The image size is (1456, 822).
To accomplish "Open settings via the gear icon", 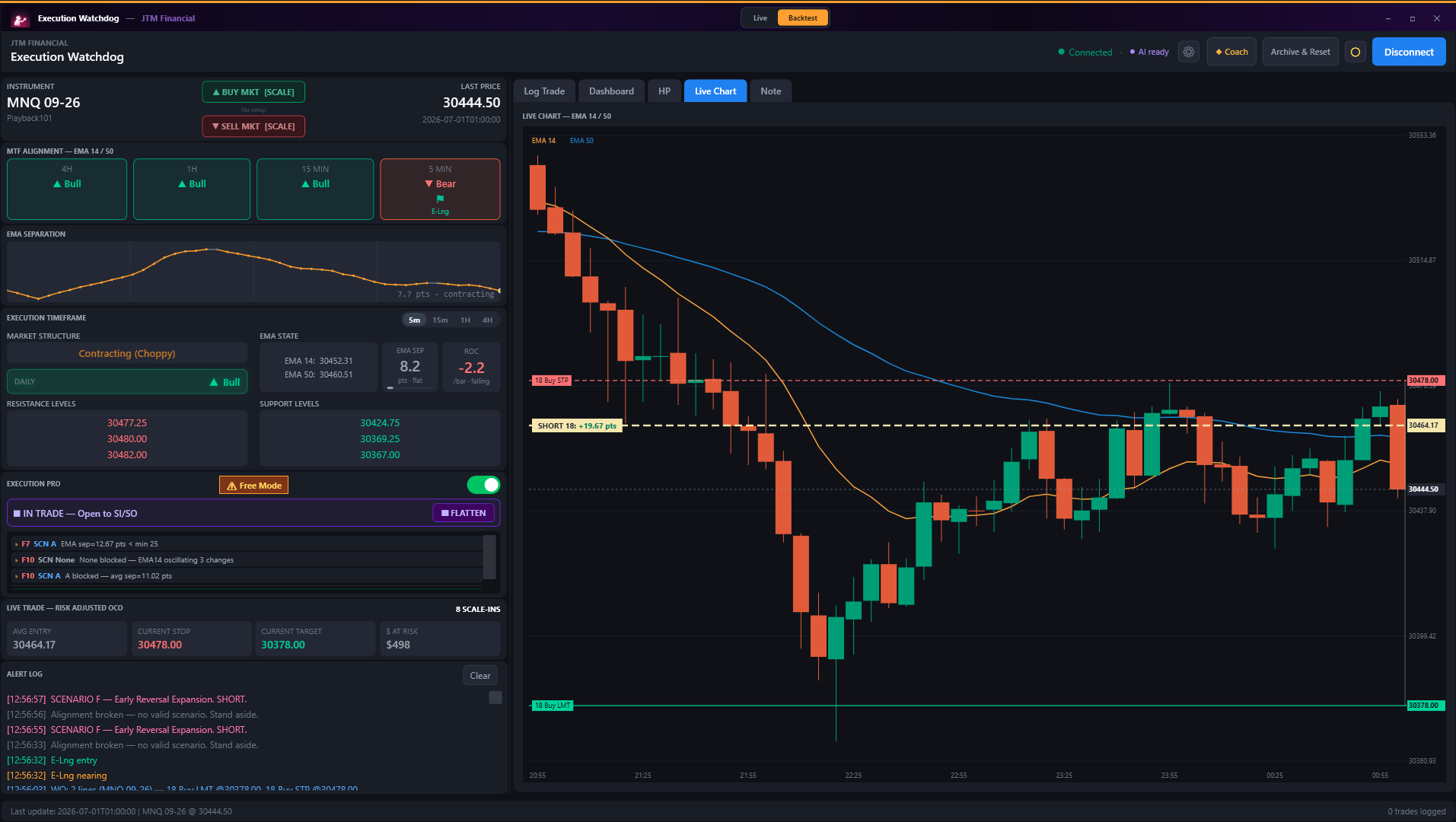I will click(1188, 52).
